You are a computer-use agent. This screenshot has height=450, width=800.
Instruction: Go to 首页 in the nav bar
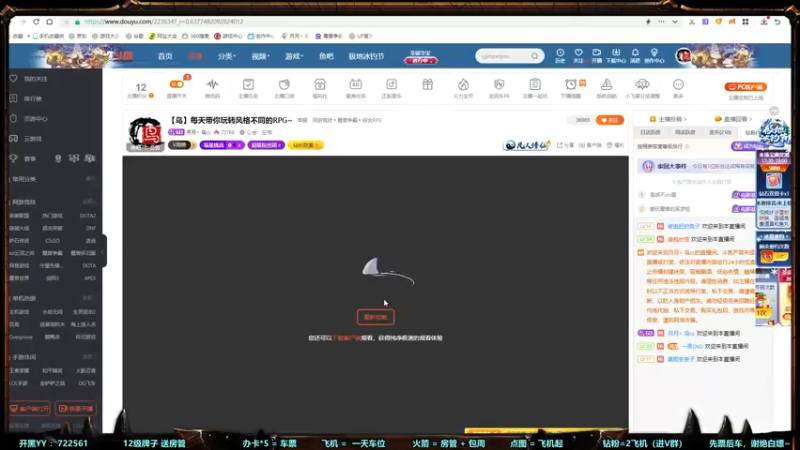(x=165, y=56)
